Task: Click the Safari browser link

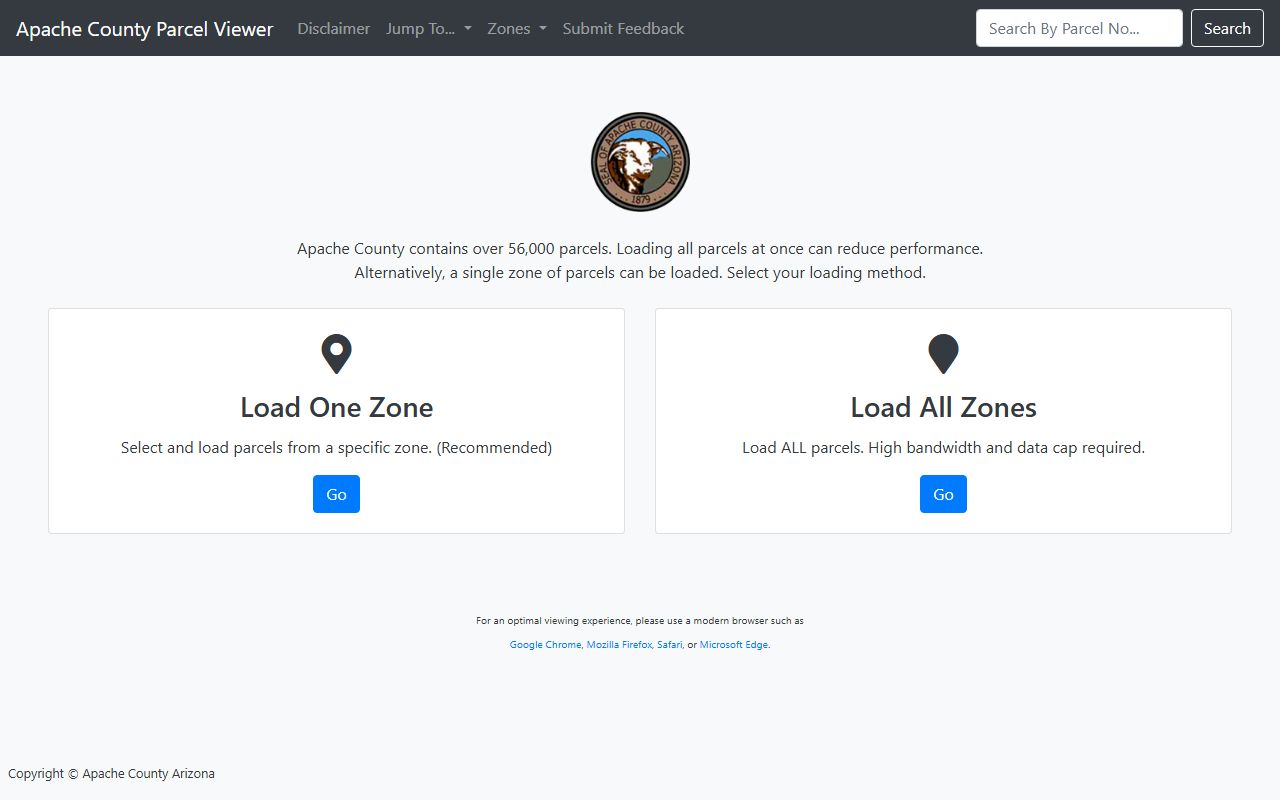Action: pos(669,645)
